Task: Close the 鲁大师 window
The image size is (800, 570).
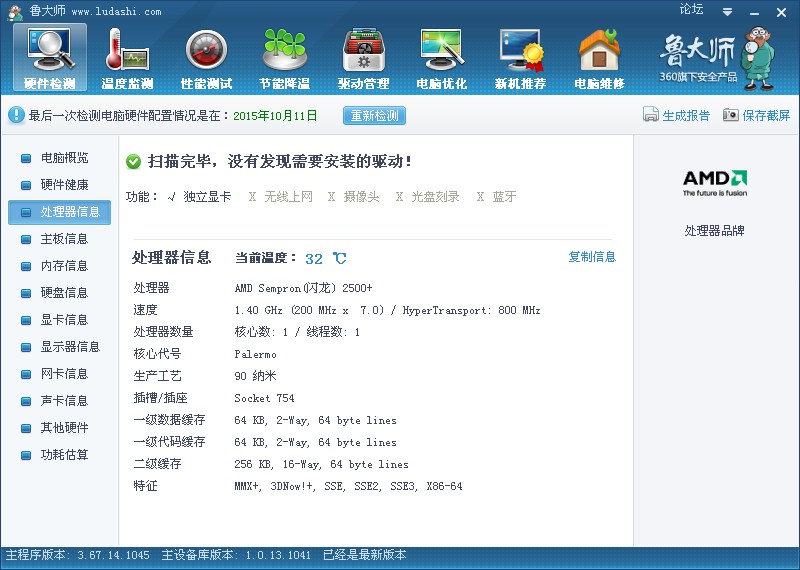Action: click(781, 13)
